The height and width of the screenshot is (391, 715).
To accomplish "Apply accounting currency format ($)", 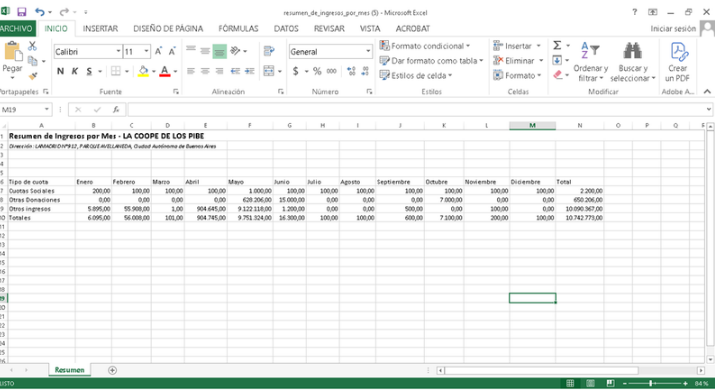I will [x=295, y=71].
